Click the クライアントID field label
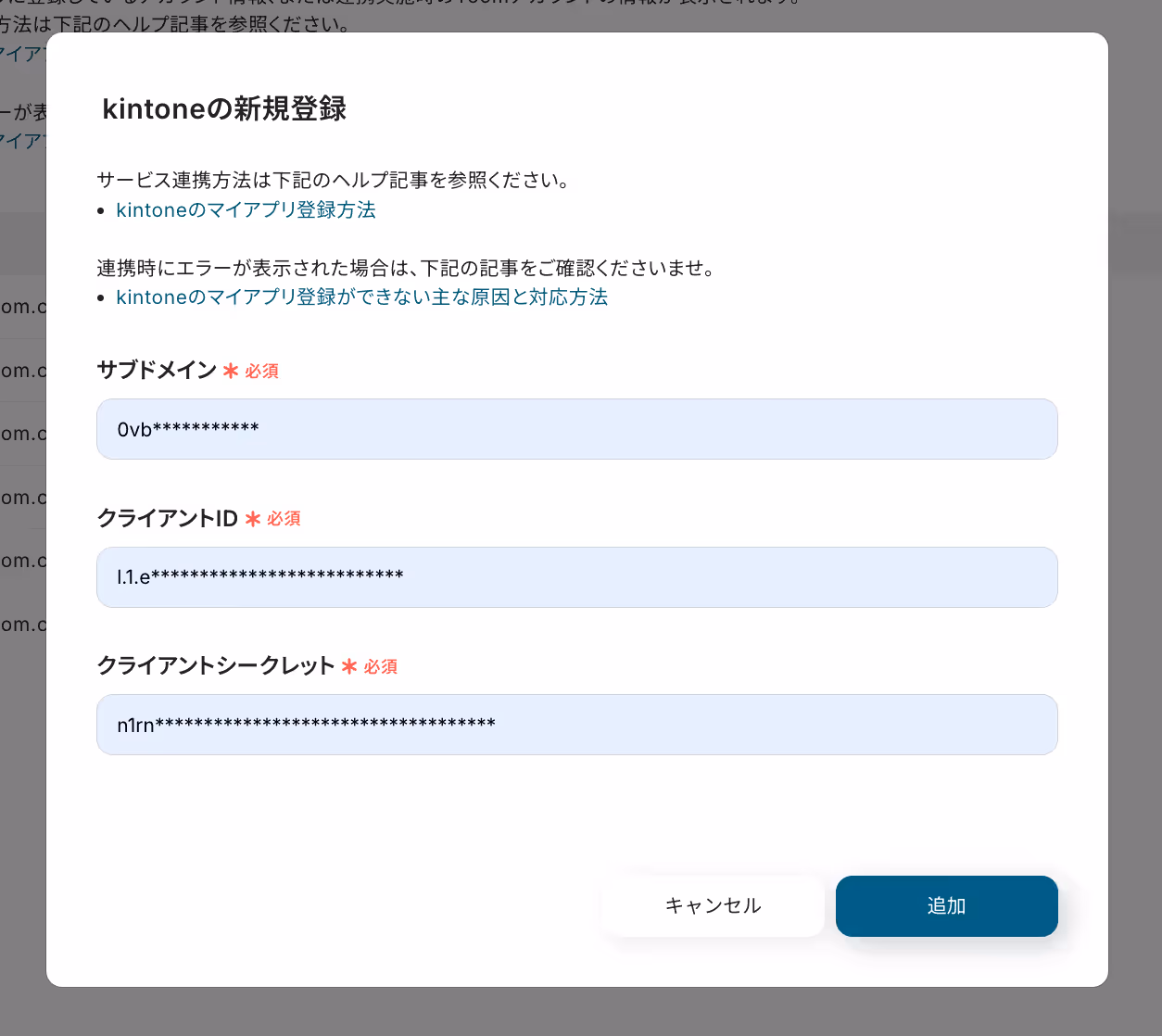 point(168,518)
